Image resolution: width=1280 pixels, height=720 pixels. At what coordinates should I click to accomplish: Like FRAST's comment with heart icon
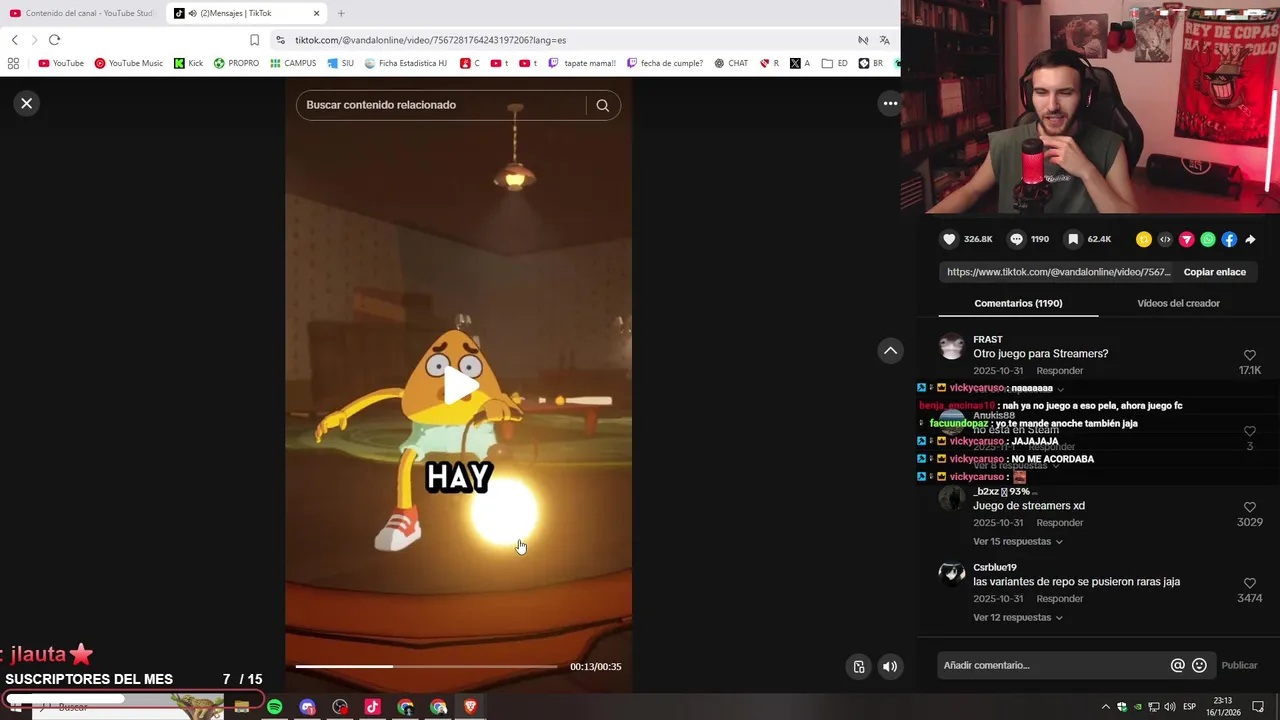point(1249,356)
